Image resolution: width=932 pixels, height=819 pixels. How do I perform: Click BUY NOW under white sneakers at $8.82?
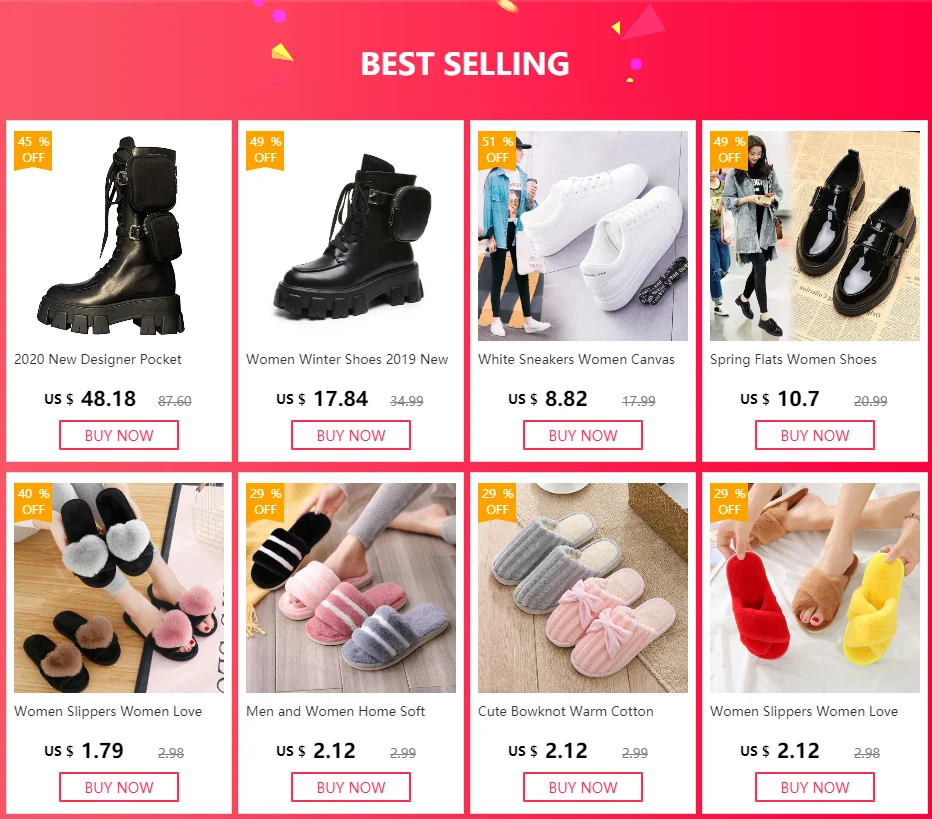tap(582, 435)
